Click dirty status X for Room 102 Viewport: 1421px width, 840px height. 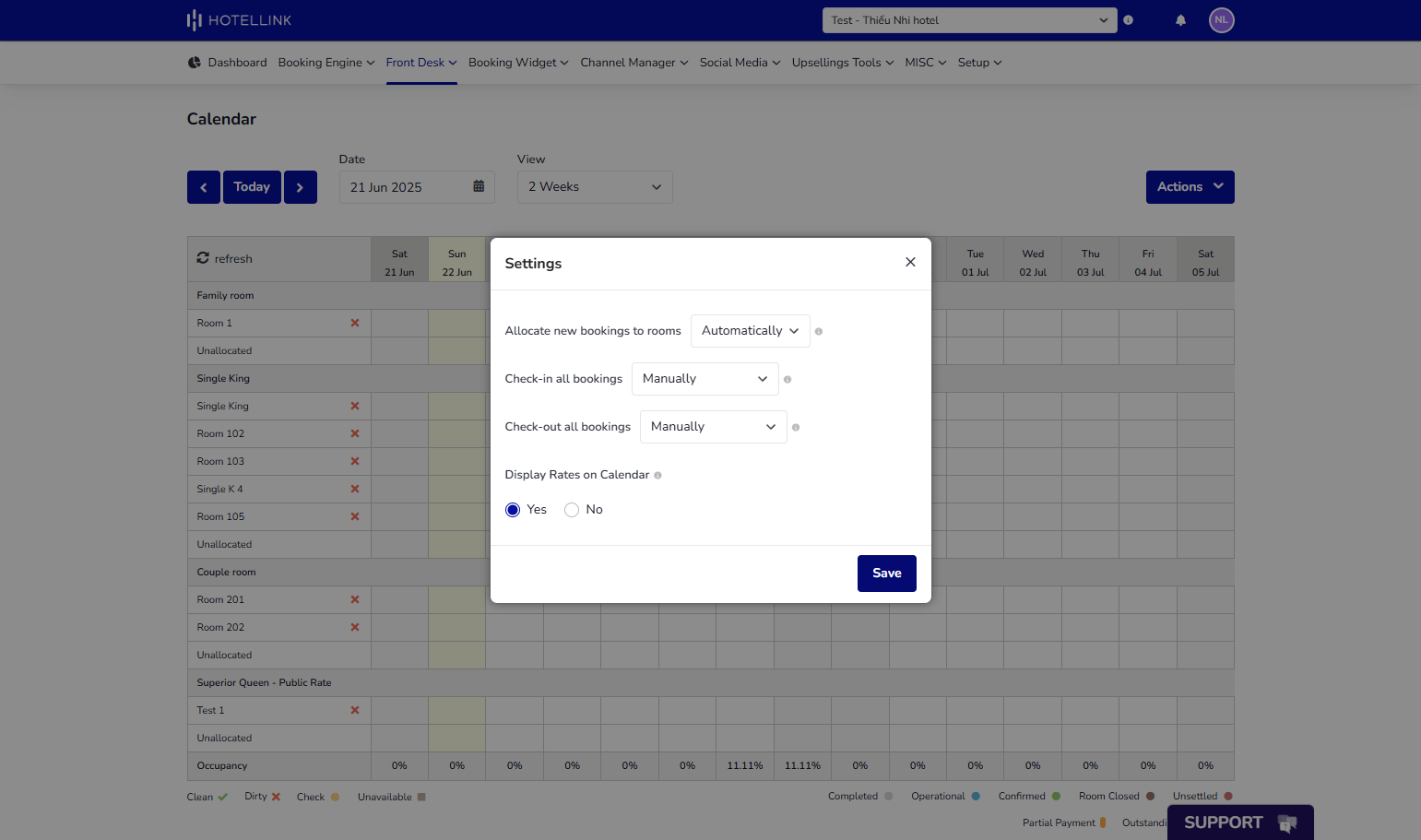355,433
